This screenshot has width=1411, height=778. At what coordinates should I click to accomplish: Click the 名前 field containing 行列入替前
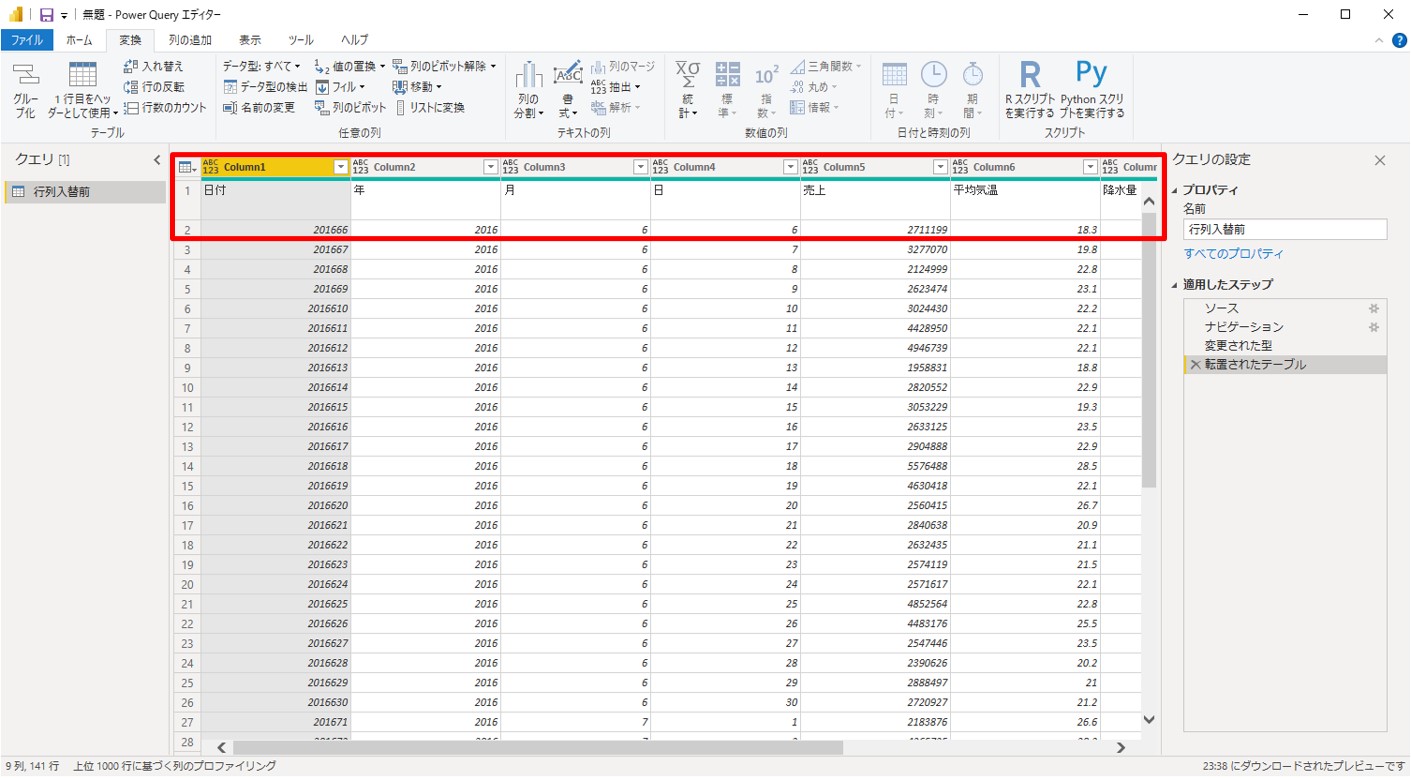(x=1284, y=230)
